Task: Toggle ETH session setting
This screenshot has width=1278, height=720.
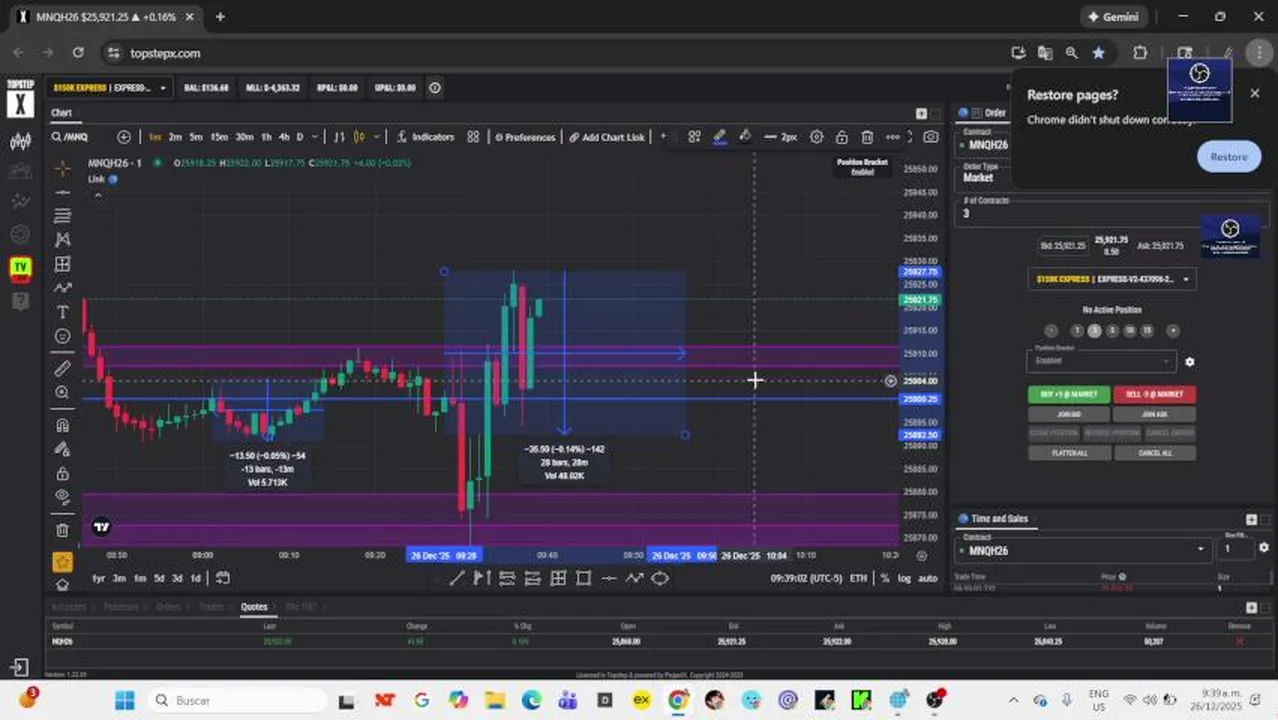Action: 858,578
